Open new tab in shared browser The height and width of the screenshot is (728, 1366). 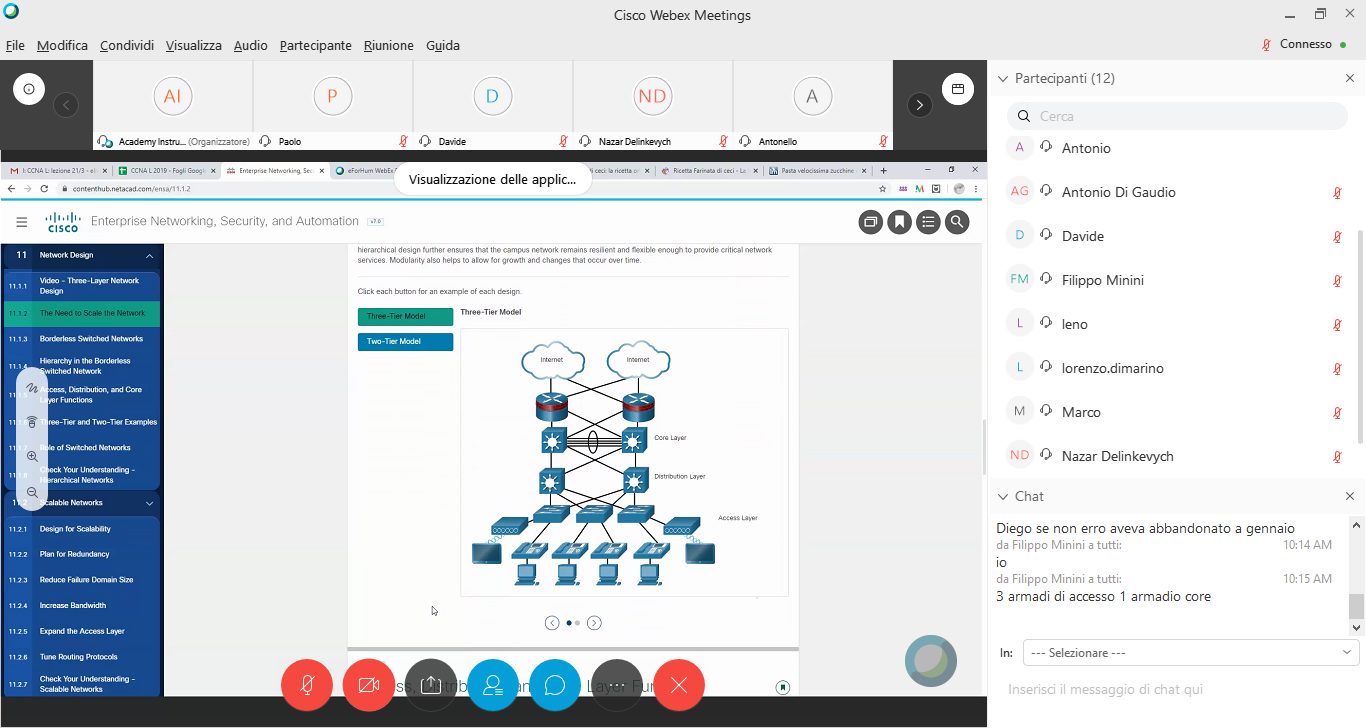point(883,171)
